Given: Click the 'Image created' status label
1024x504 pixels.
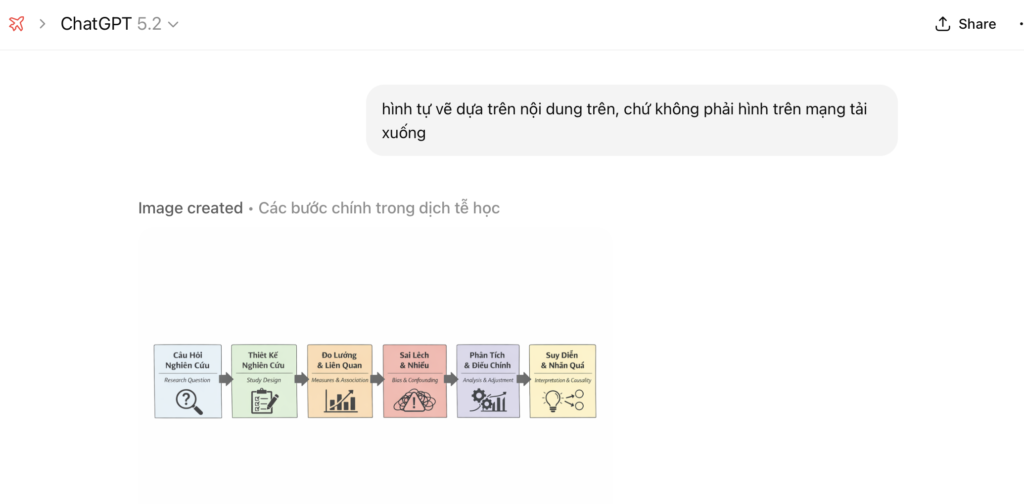Looking at the screenshot, I should pos(190,208).
